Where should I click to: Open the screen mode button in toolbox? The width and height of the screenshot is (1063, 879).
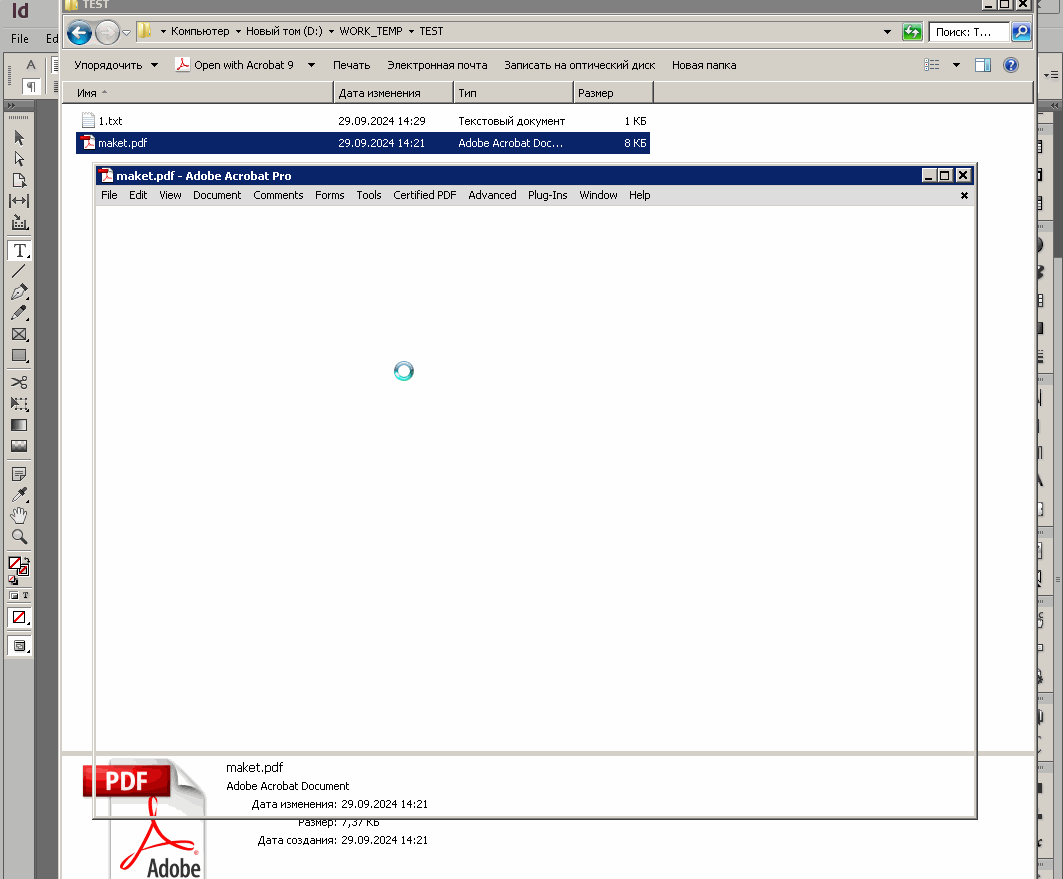point(19,646)
